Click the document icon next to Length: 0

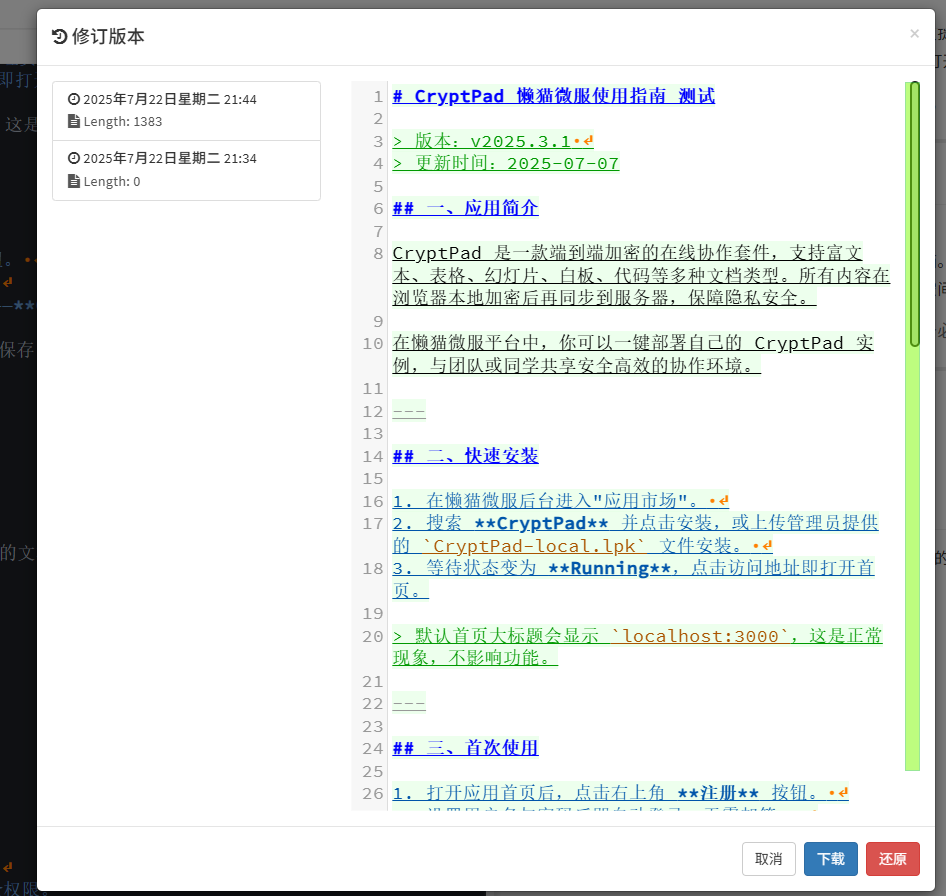point(74,181)
